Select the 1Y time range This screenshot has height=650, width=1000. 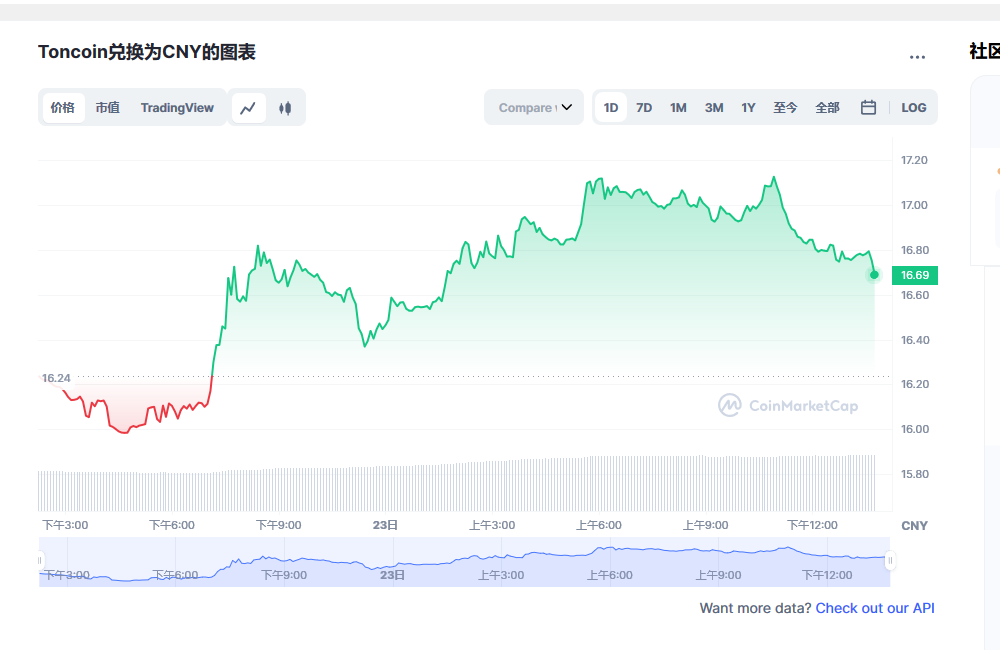(x=748, y=108)
